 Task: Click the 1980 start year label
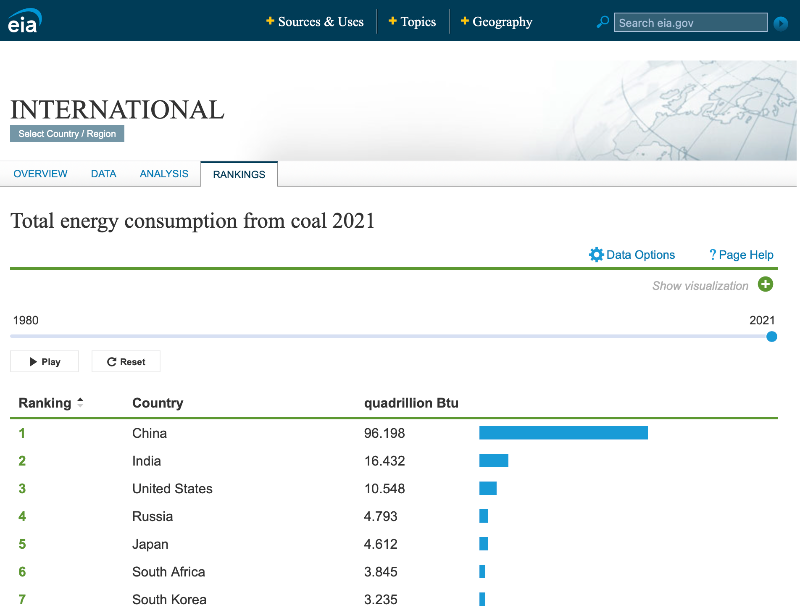pos(26,320)
